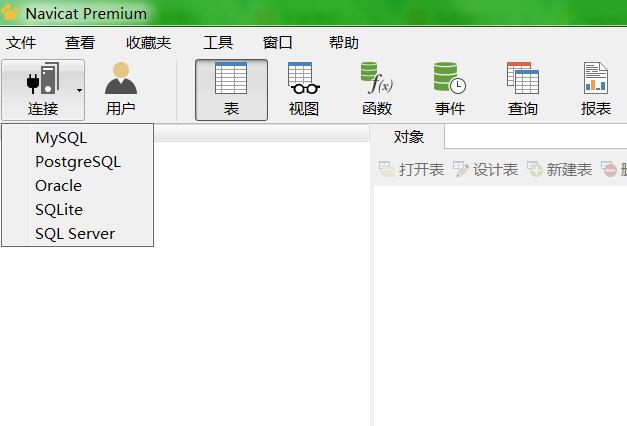Select SQL Server connection option
This screenshot has width=627, height=426.
pyautogui.click(x=75, y=233)
